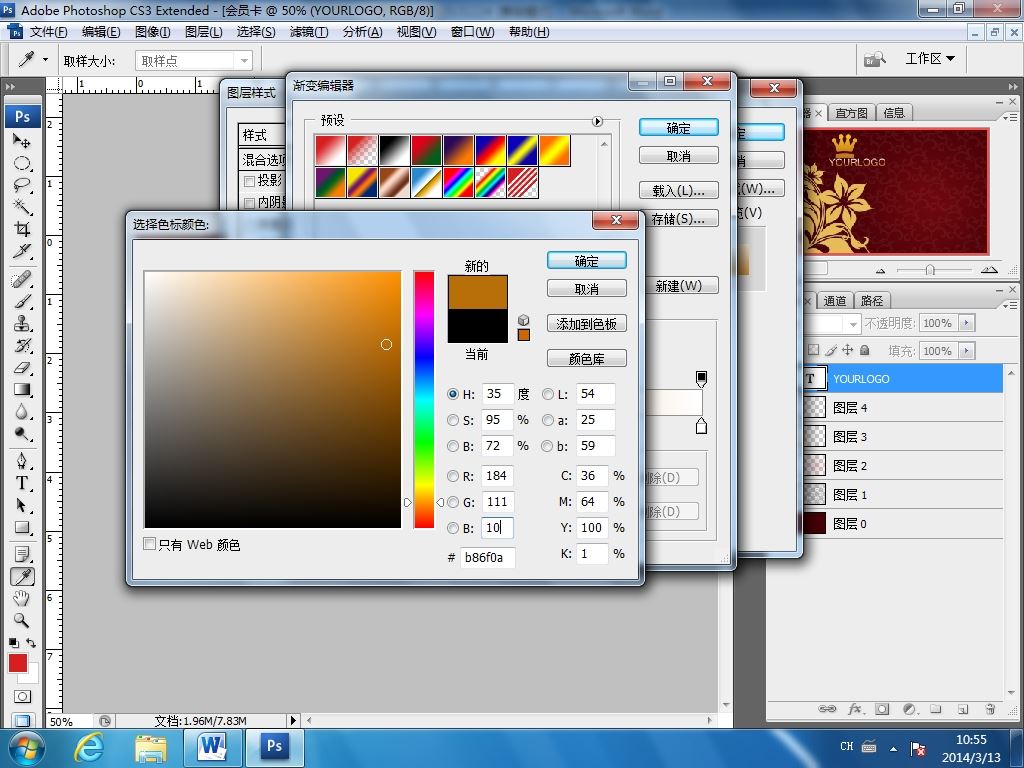Screen dimensions: 1024x768
Task: Select the Horizontal Type tool
Action: click(22, 483)
